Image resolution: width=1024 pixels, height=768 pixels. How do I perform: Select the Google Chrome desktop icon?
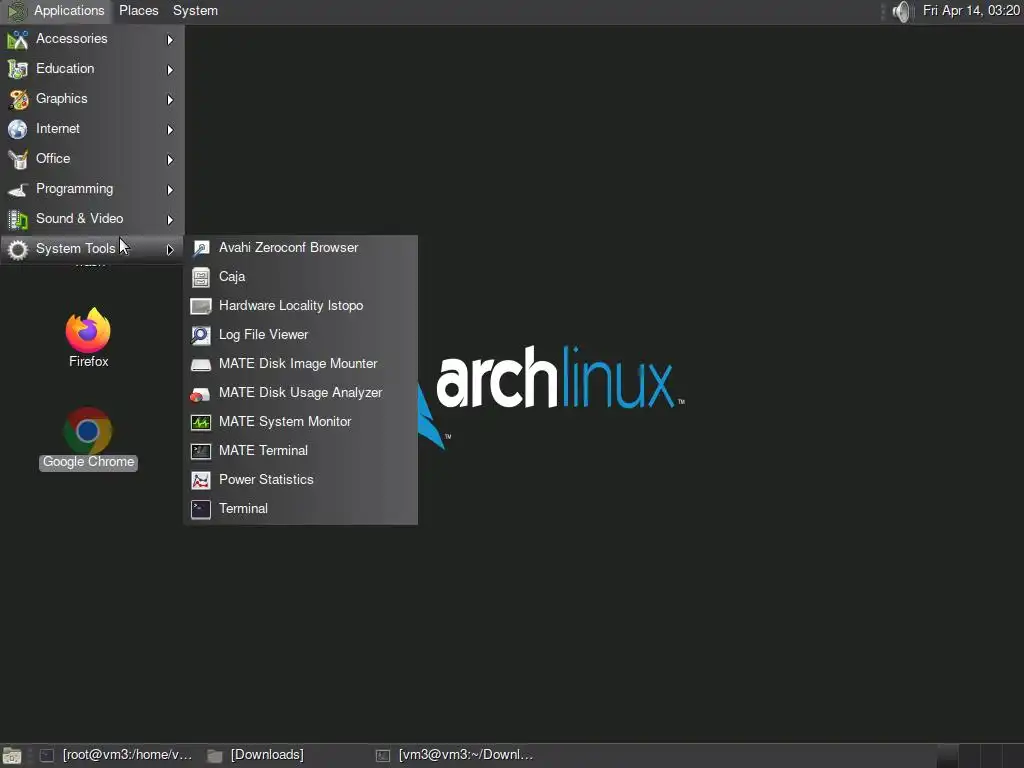(x=88, y=431)
